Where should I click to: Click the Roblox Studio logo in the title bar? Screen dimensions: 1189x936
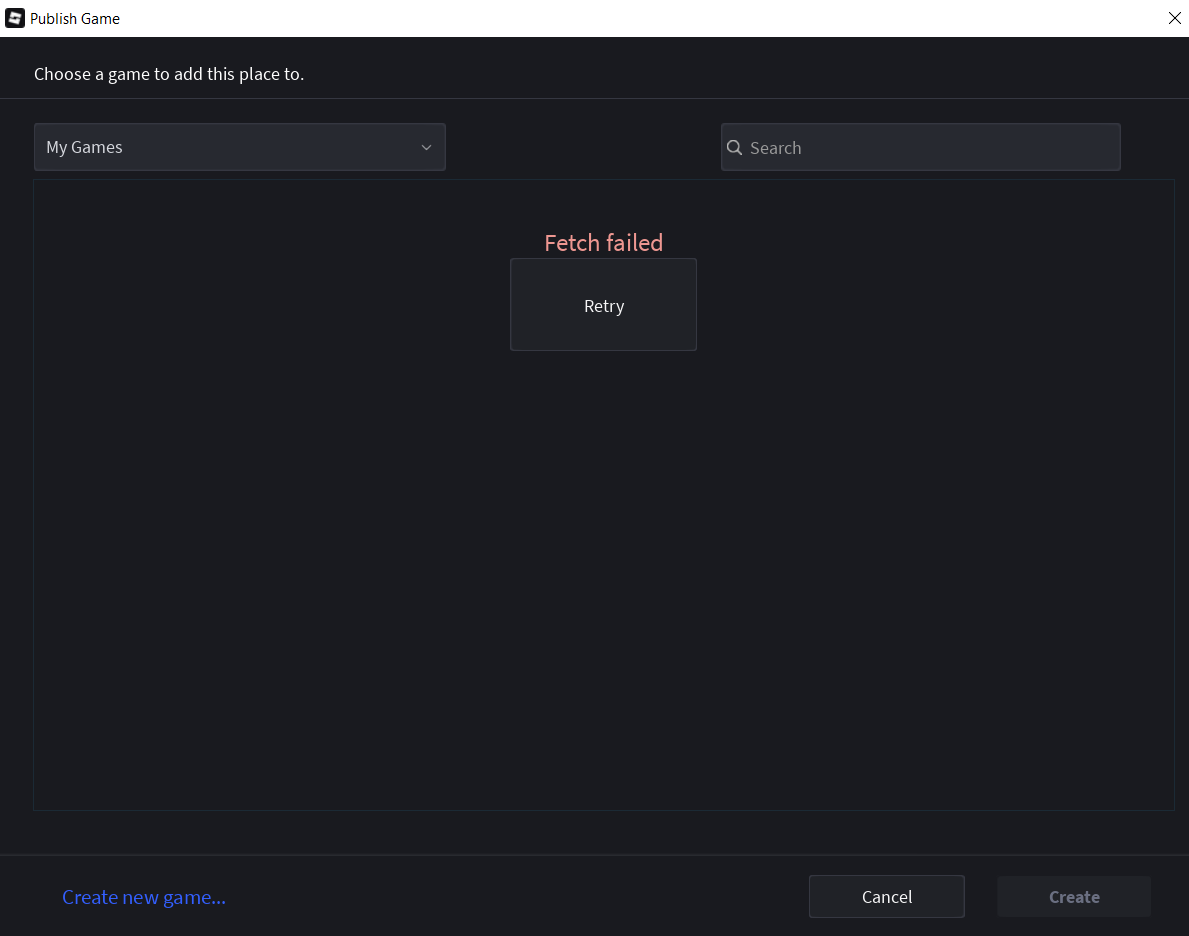click(x=13, y=18)
